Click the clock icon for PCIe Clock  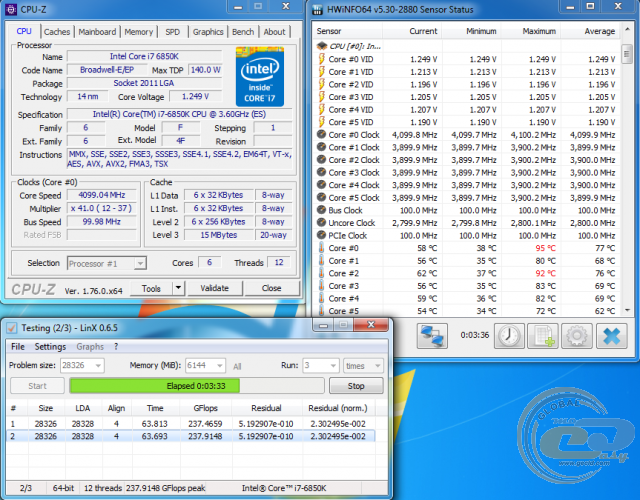(x=321, y=236)
